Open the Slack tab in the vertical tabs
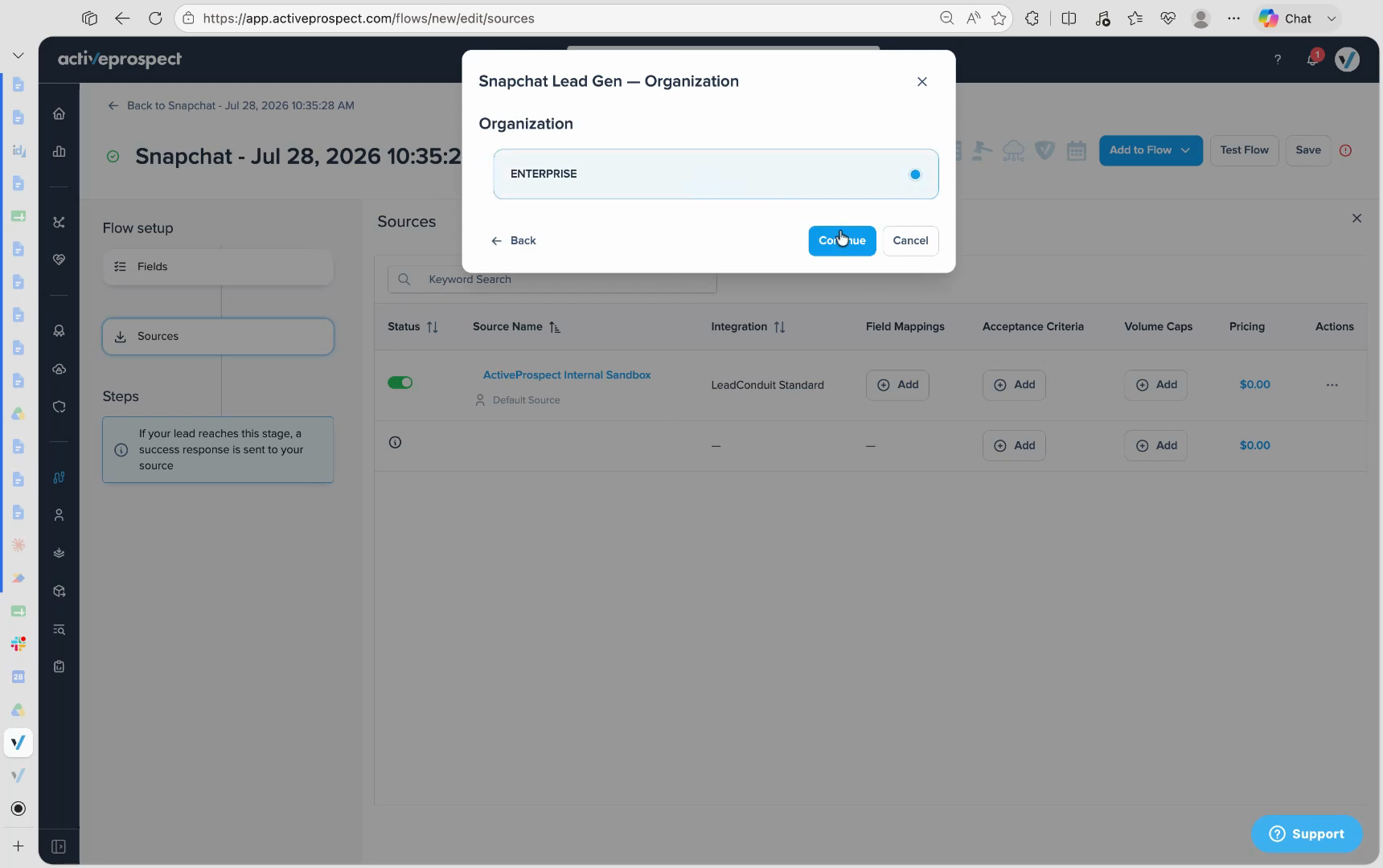1383x868 pixels. tap(18, 644)
